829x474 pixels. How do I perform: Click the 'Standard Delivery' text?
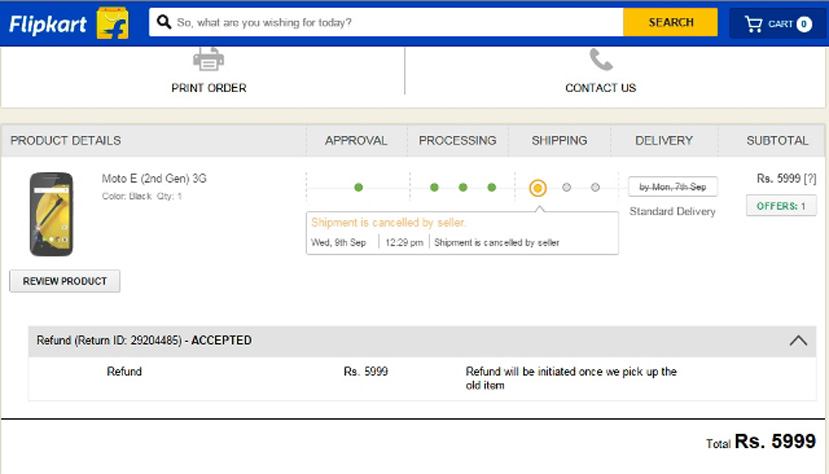pos(673,211)
